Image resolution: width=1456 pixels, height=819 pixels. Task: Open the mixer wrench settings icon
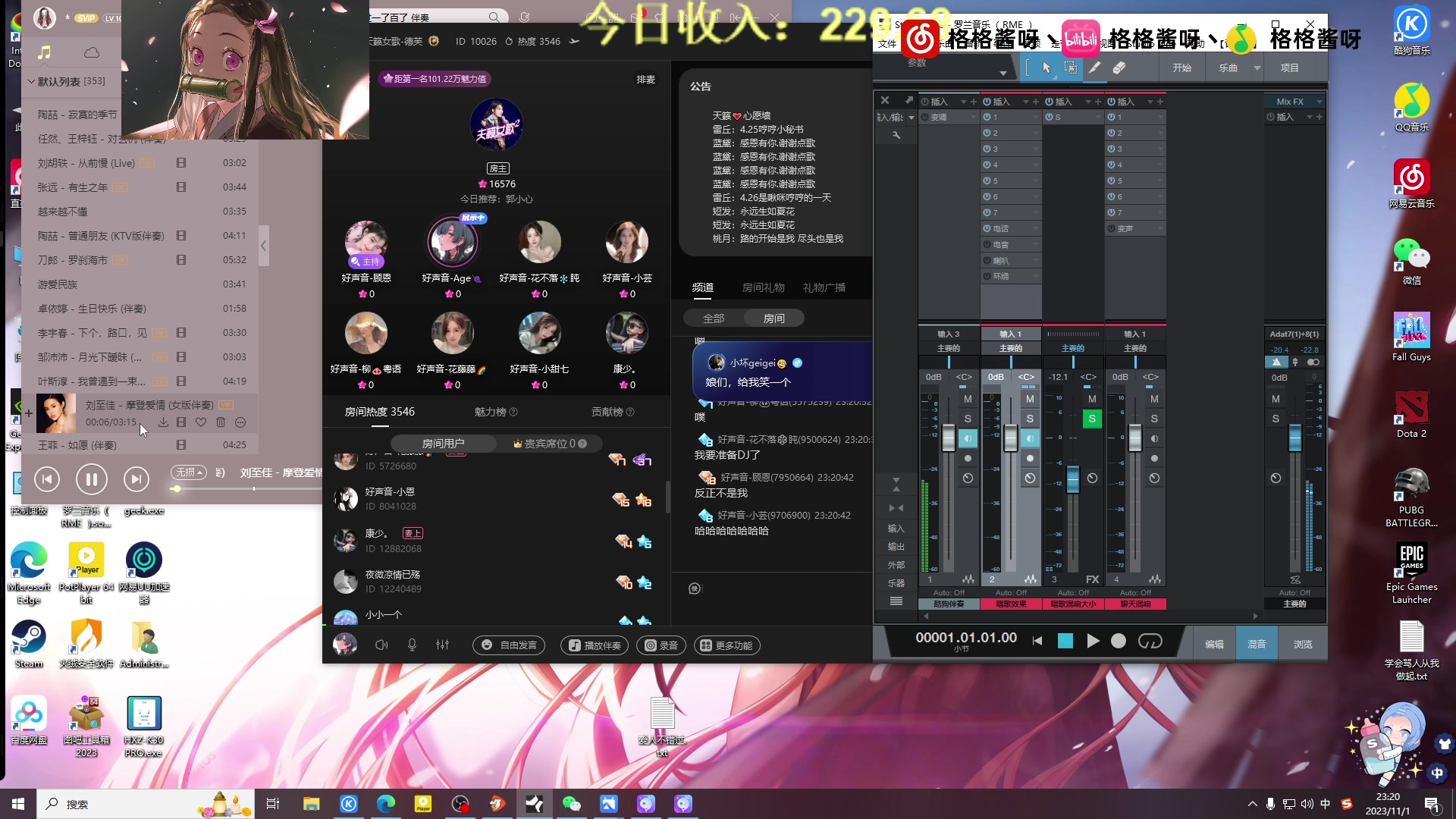896,135
